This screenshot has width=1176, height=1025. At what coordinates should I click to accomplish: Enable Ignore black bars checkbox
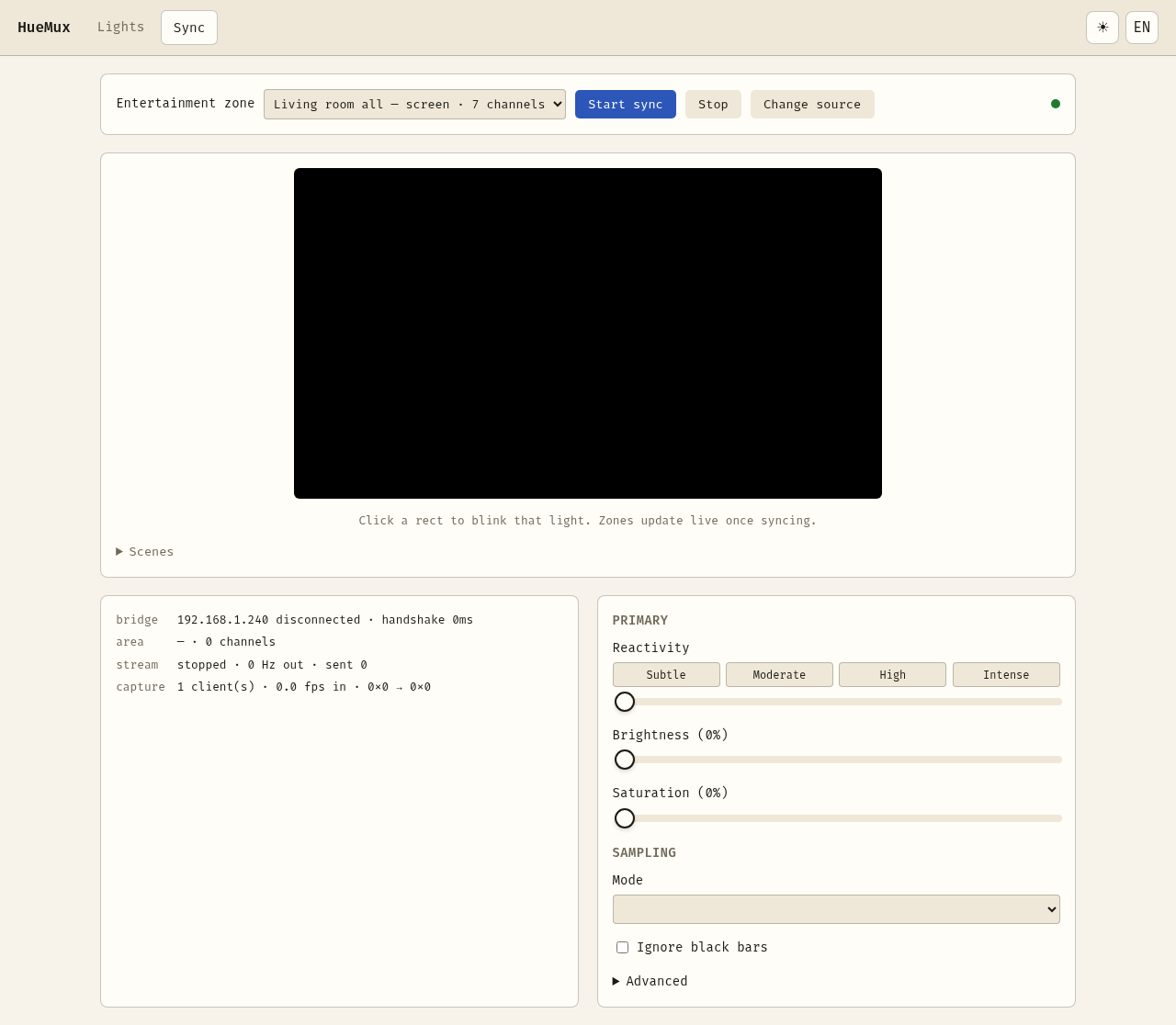point(622,947)
